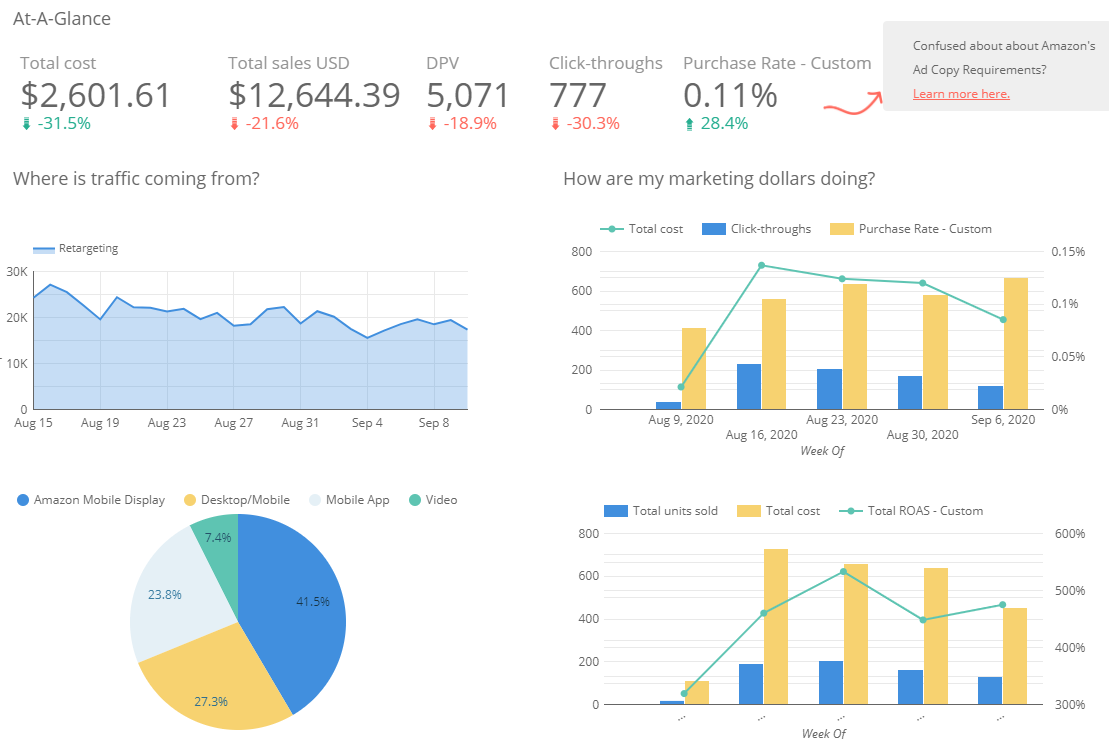1109x739 pixels.
Task: Click the -21.6% change indicator
Action: (265, 124)
